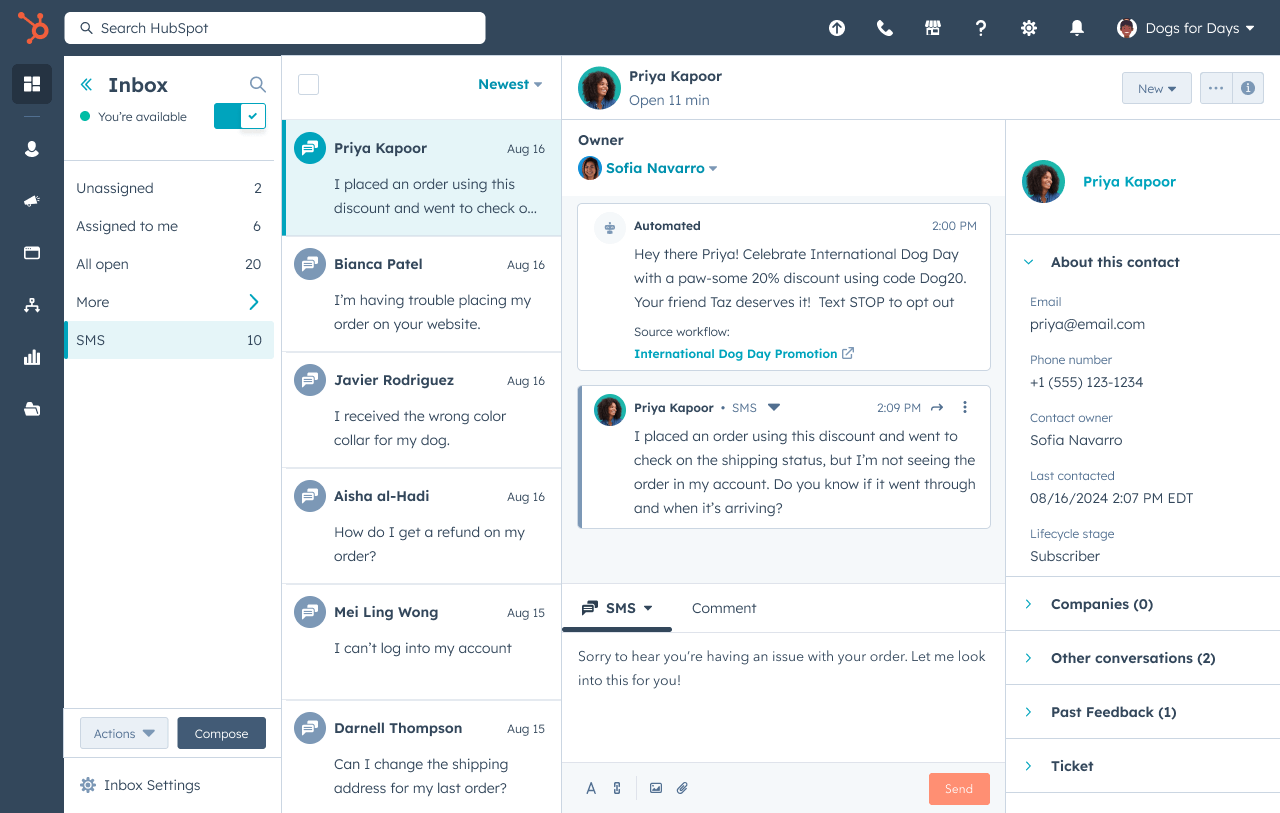Check the select-all conversations checkbox
Viewport: 1280px width, 813px height.
click(x=308, y=84)
